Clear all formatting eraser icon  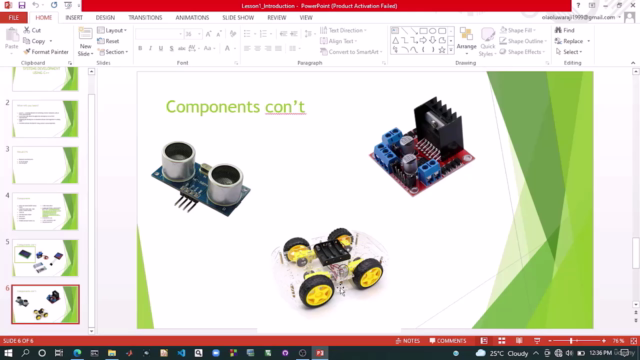point(233,34)
